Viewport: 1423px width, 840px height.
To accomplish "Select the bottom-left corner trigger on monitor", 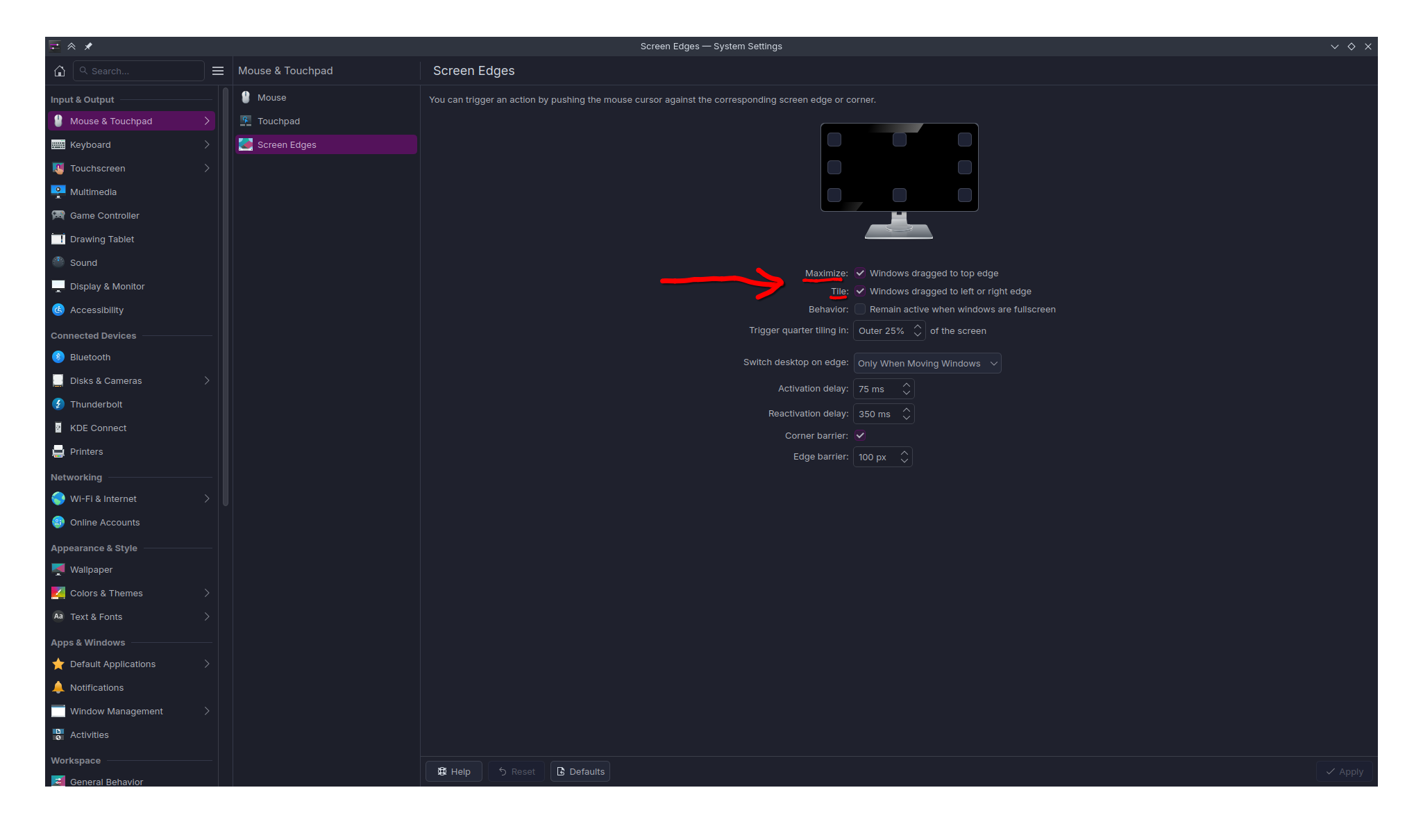I will [834, 195].
